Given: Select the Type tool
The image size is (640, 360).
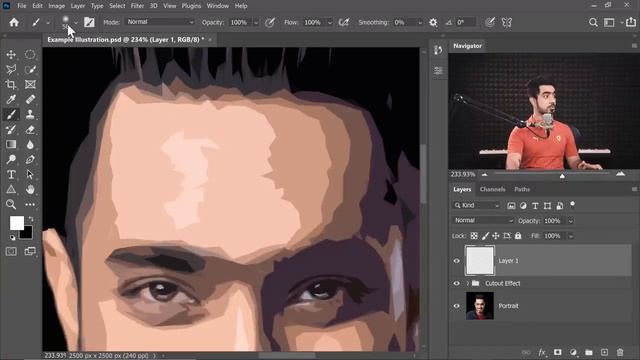Looking at the screenshot, I should [11, 174].
